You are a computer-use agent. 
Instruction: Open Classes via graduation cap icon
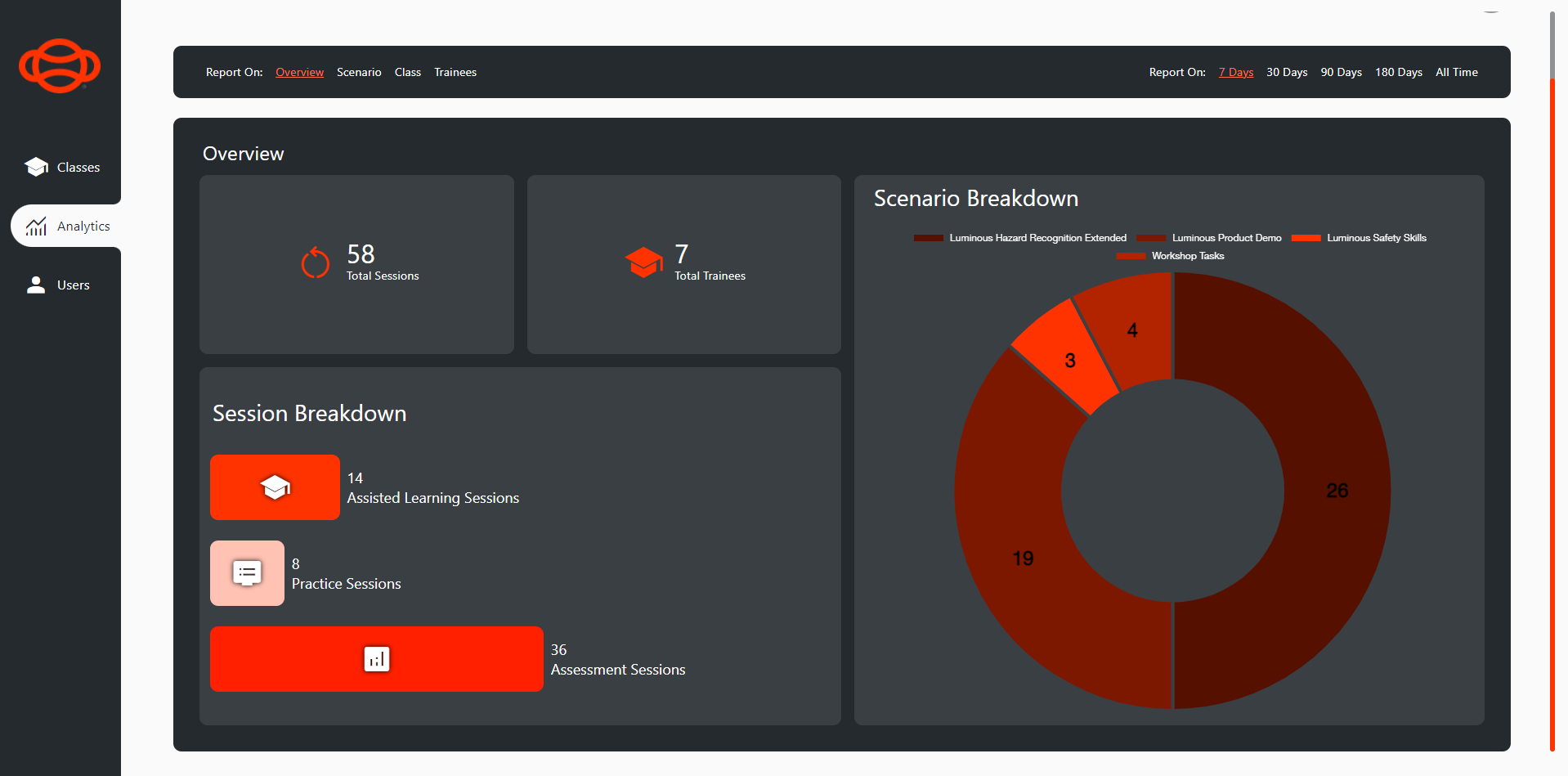(36, 167)
